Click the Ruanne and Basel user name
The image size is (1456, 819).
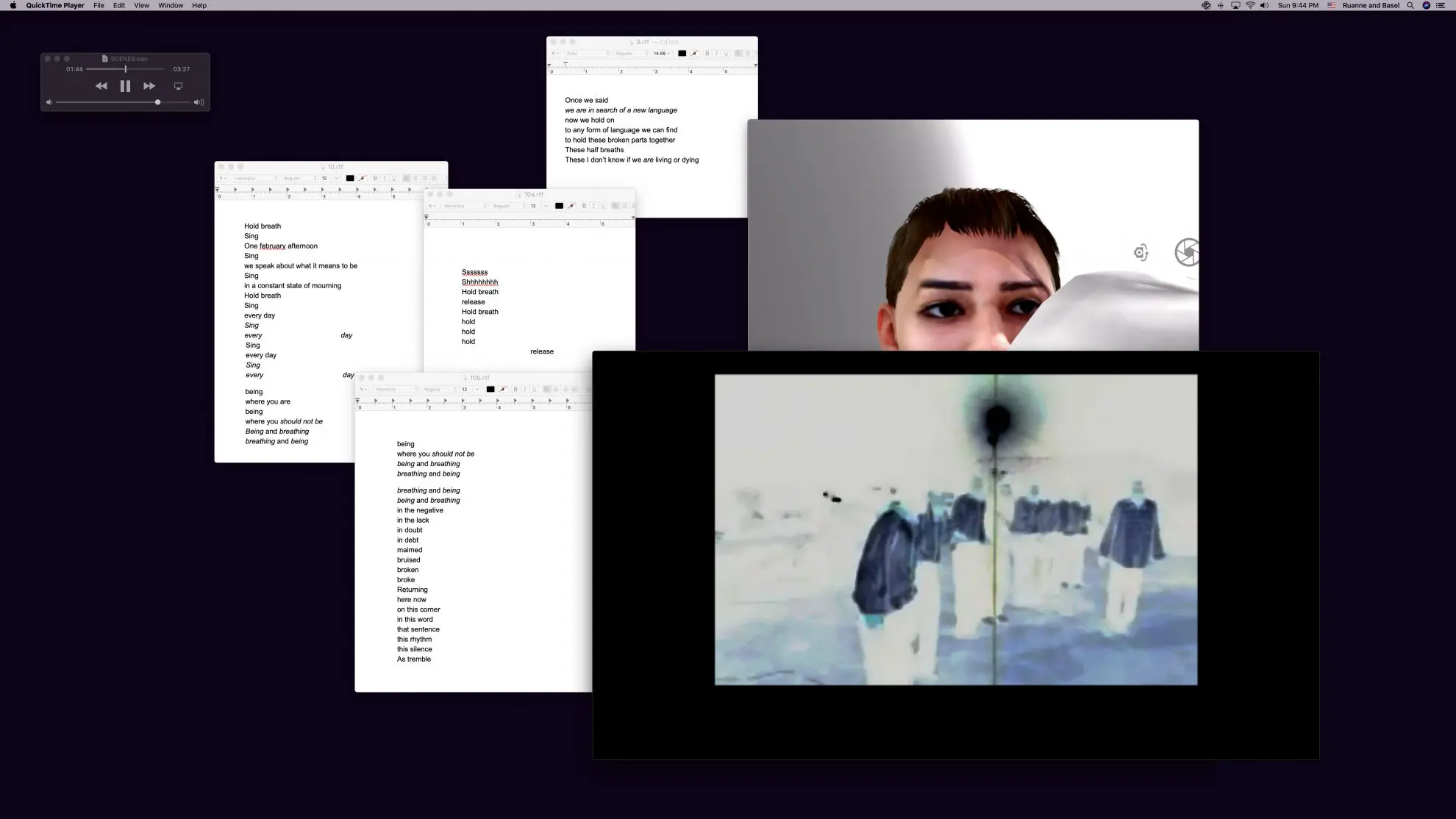tap(1371, 5)
